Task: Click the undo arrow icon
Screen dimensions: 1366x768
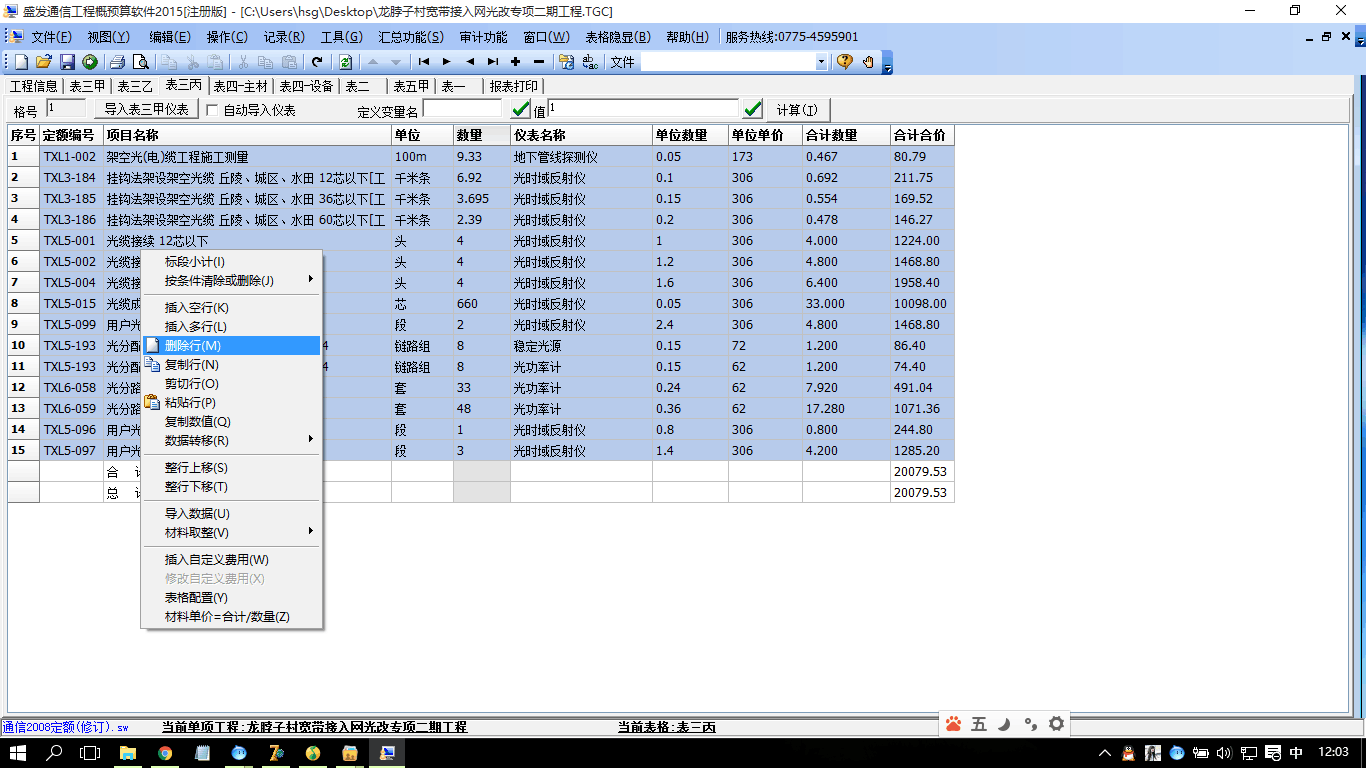Action: click(x=316, y=62)
